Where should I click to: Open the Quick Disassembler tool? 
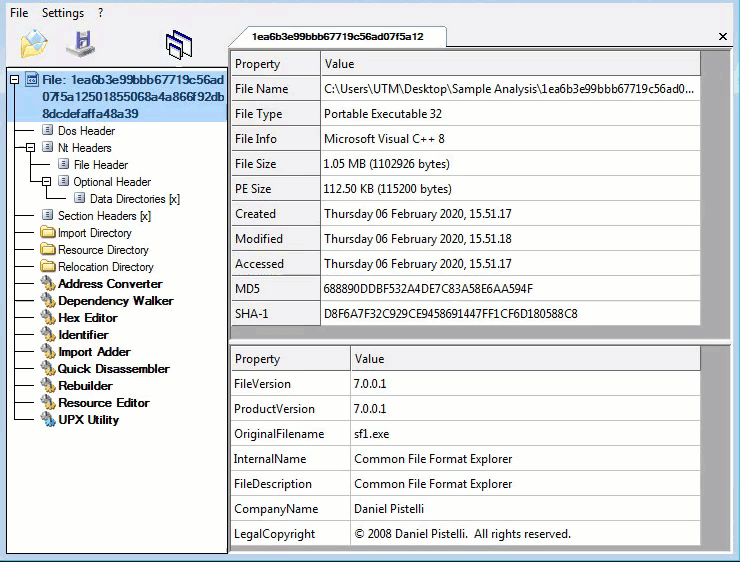[113, 369]
